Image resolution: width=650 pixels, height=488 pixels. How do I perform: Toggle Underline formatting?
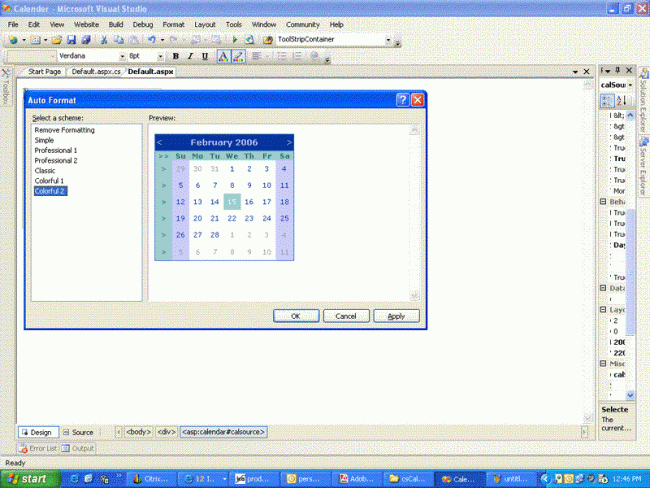[205, 56]
